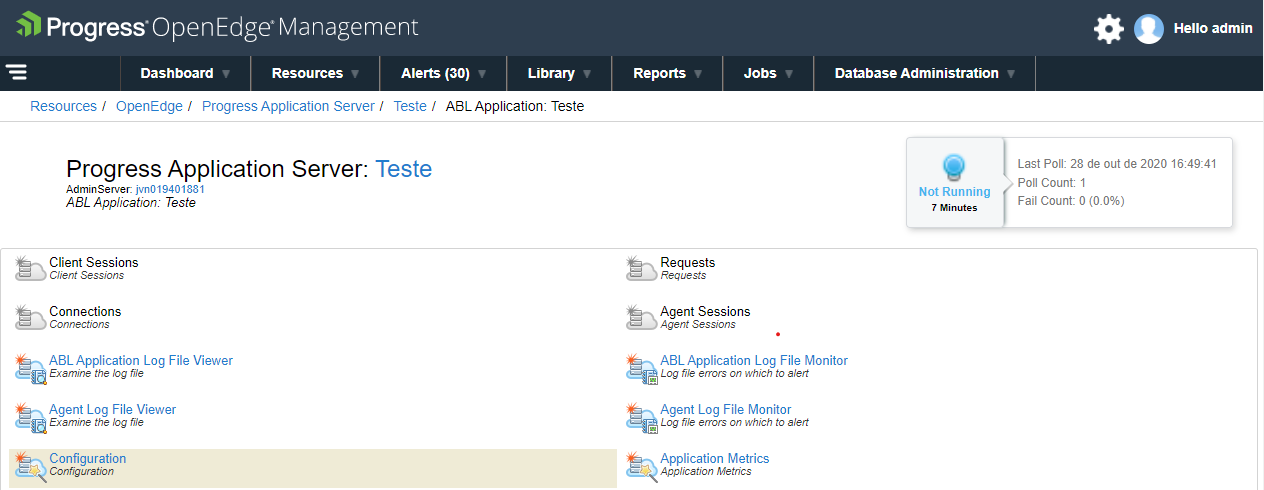The height and width of the screenshot is (490, 1264).
Task: Click the Agent Log File Monitor icon
Action: point(641,417)
